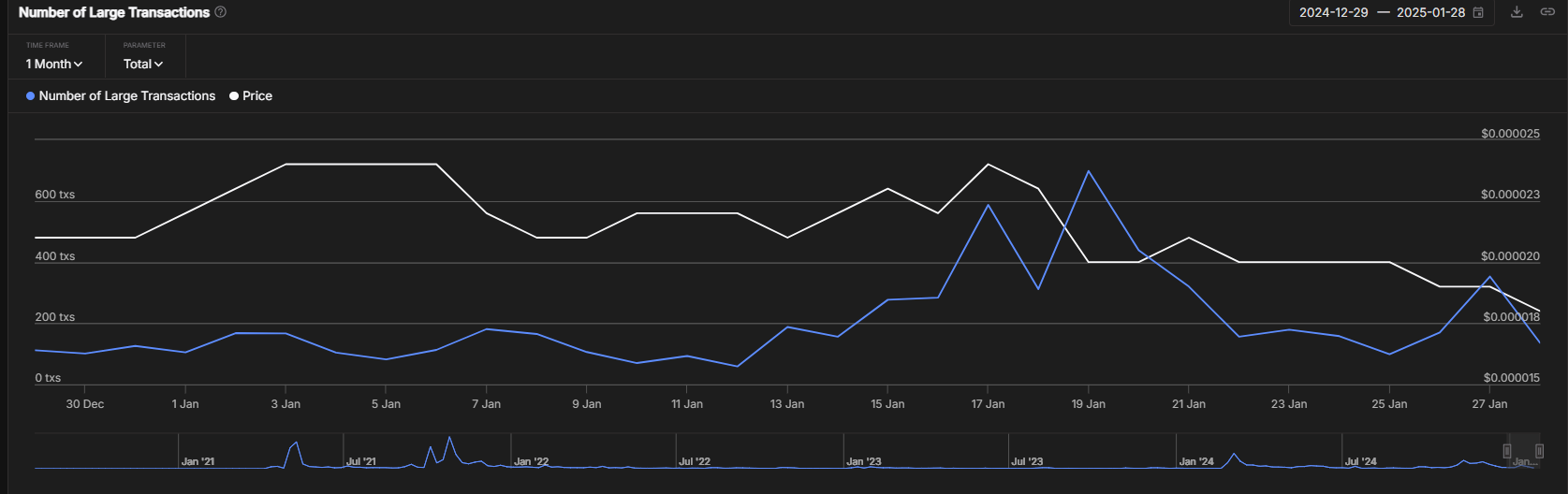Click the 400 txs axis label
This screenshot has height=494, width=1568.
point(55,256)
